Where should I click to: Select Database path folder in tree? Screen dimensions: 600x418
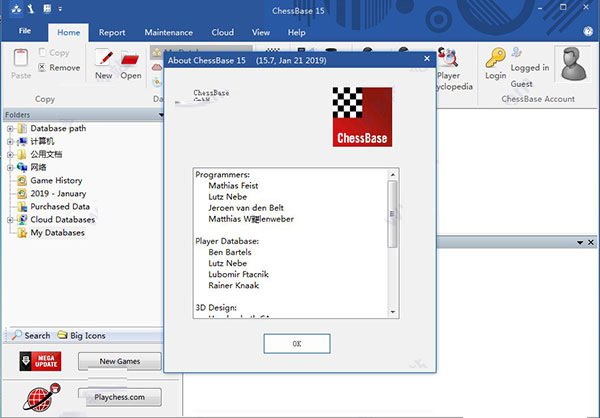(x=58, y=128)
